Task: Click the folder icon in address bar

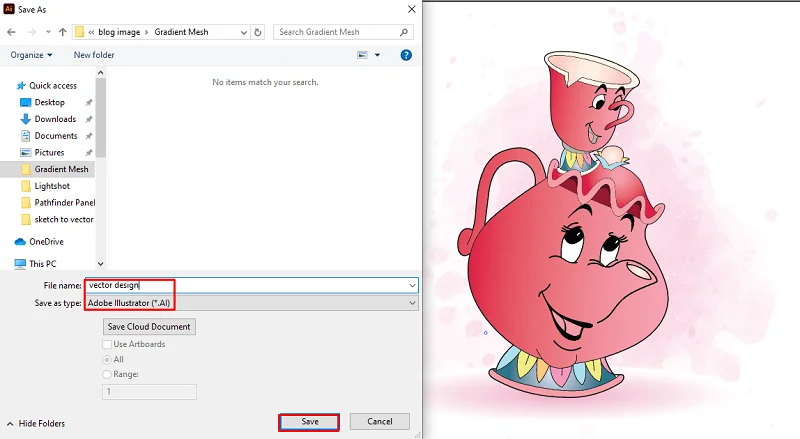Action: point(79,32)
